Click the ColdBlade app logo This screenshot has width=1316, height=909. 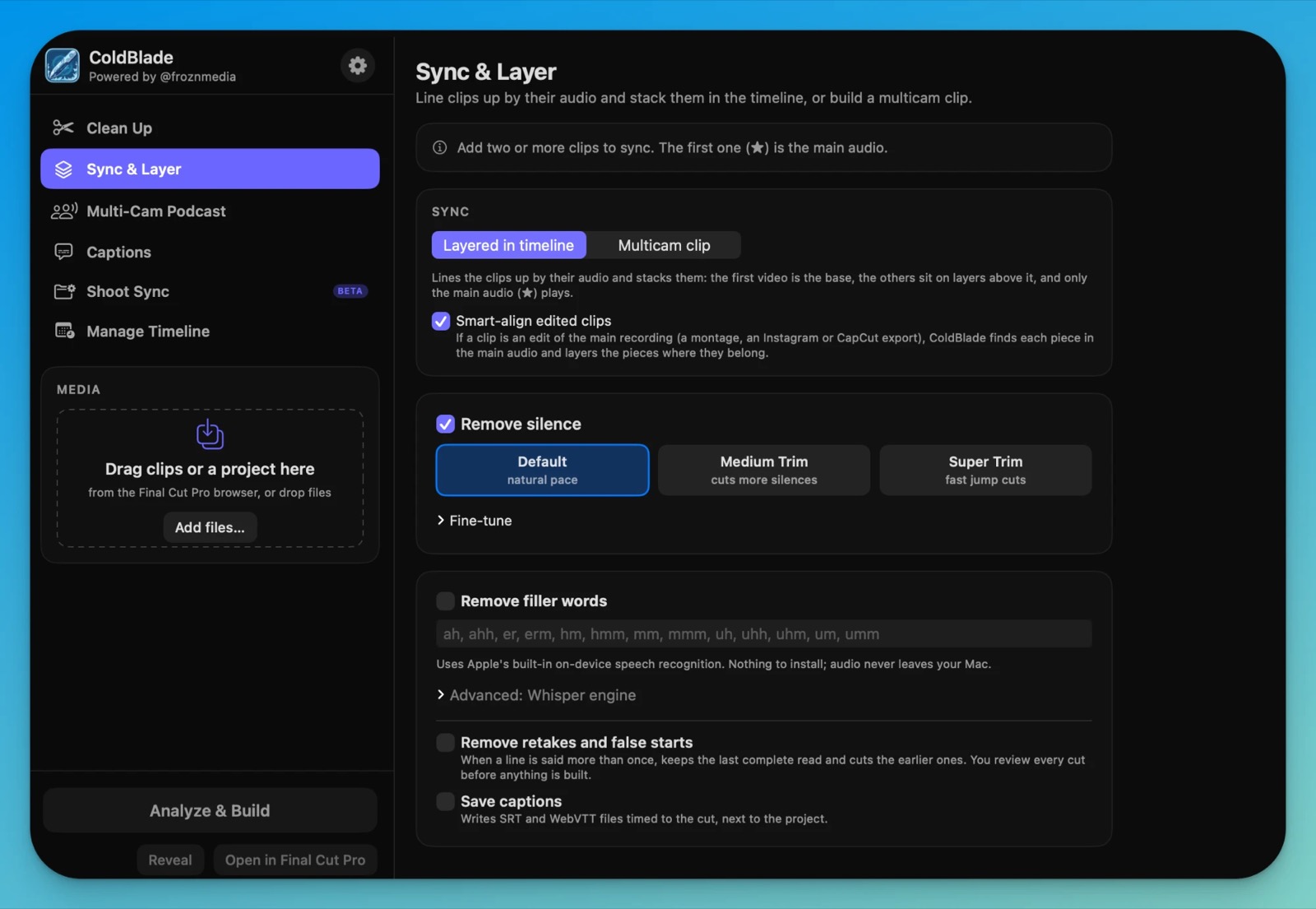click(63, 66)
